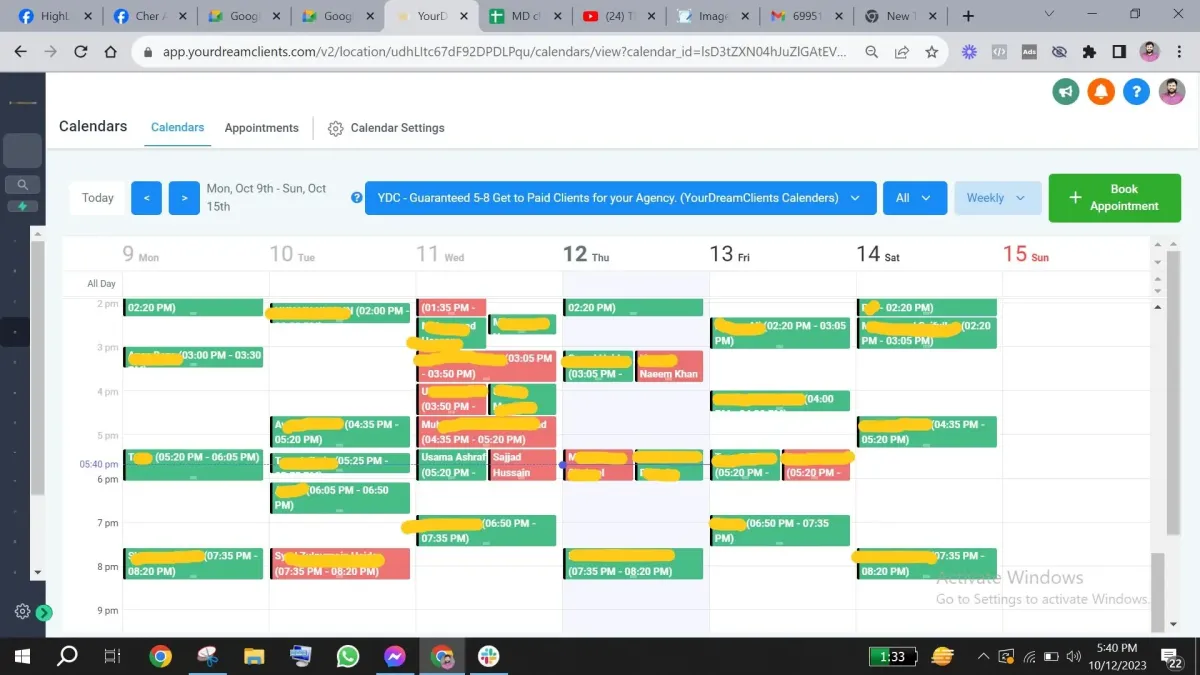Expand the YDC calendar selection dropdown
The height and width of the screenshot is (675, 1200).
(620, 198)
